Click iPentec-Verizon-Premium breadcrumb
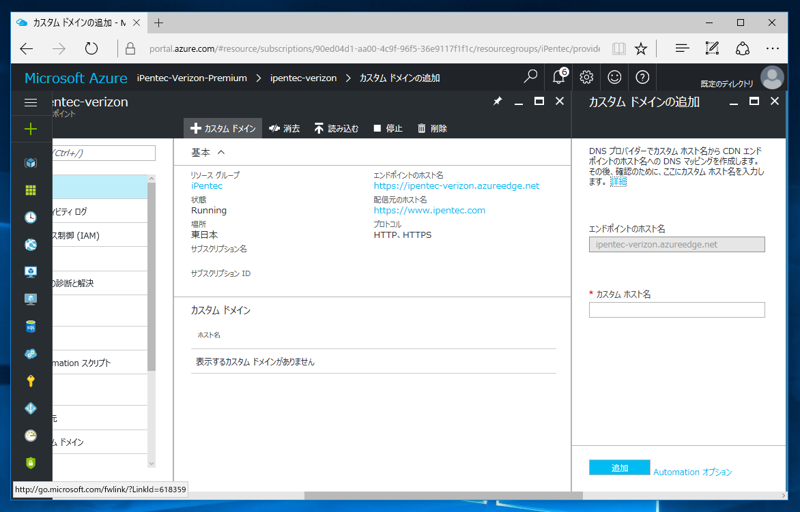This screenshot has height=512, width=800. tap(192, 78)
